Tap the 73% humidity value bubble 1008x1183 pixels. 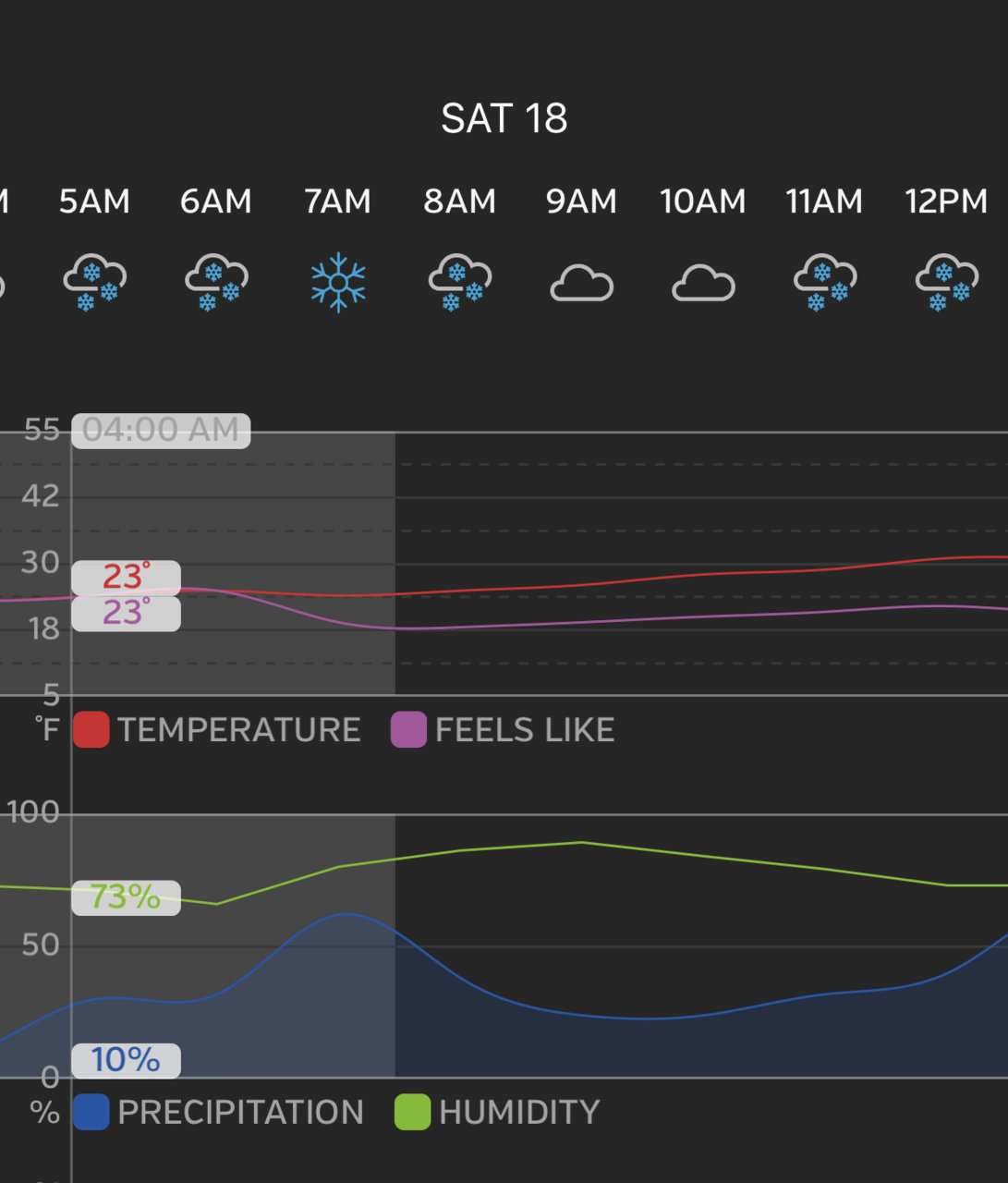[126, 897]
